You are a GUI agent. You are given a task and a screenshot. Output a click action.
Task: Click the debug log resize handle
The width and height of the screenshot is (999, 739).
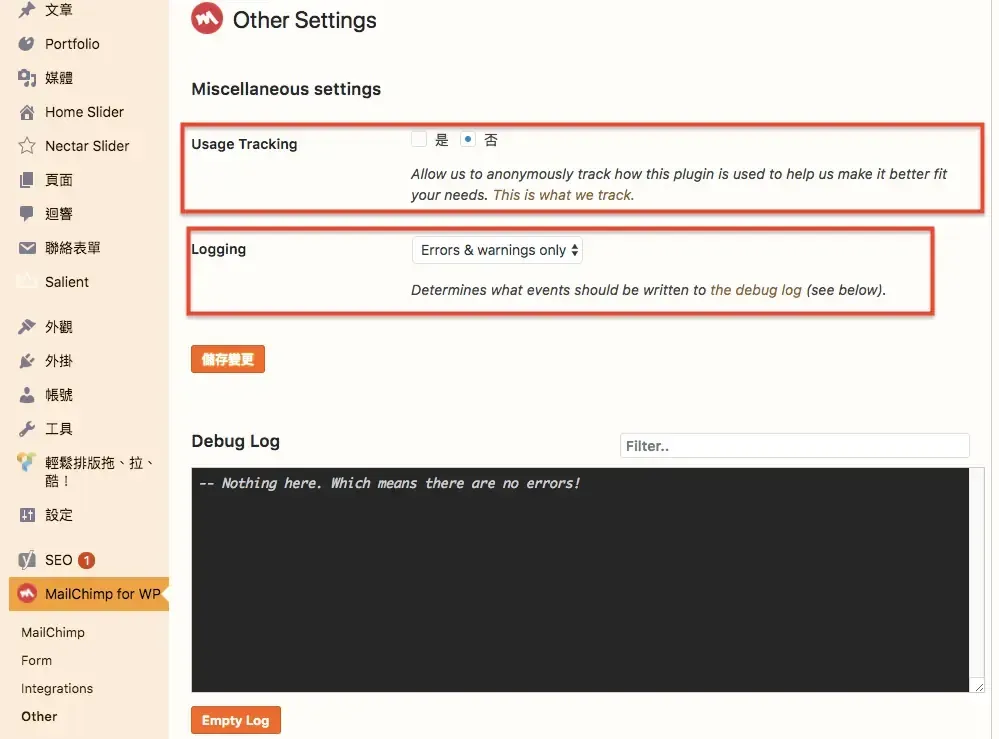click(979, 687)
